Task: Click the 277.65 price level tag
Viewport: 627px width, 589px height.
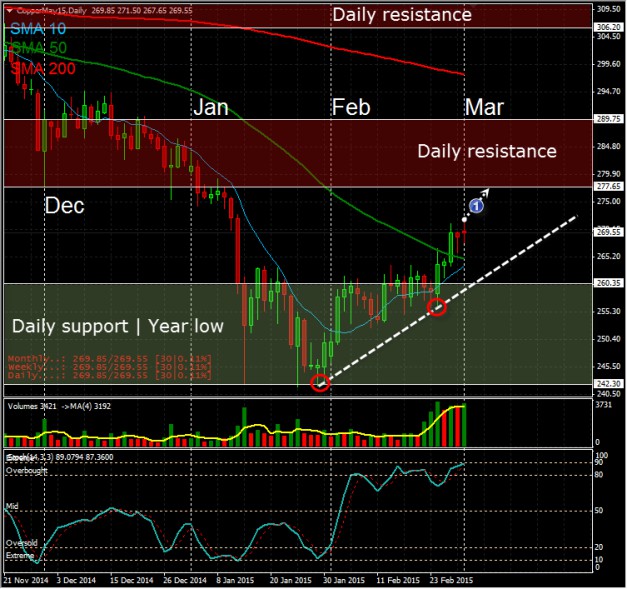Action: 608,186
